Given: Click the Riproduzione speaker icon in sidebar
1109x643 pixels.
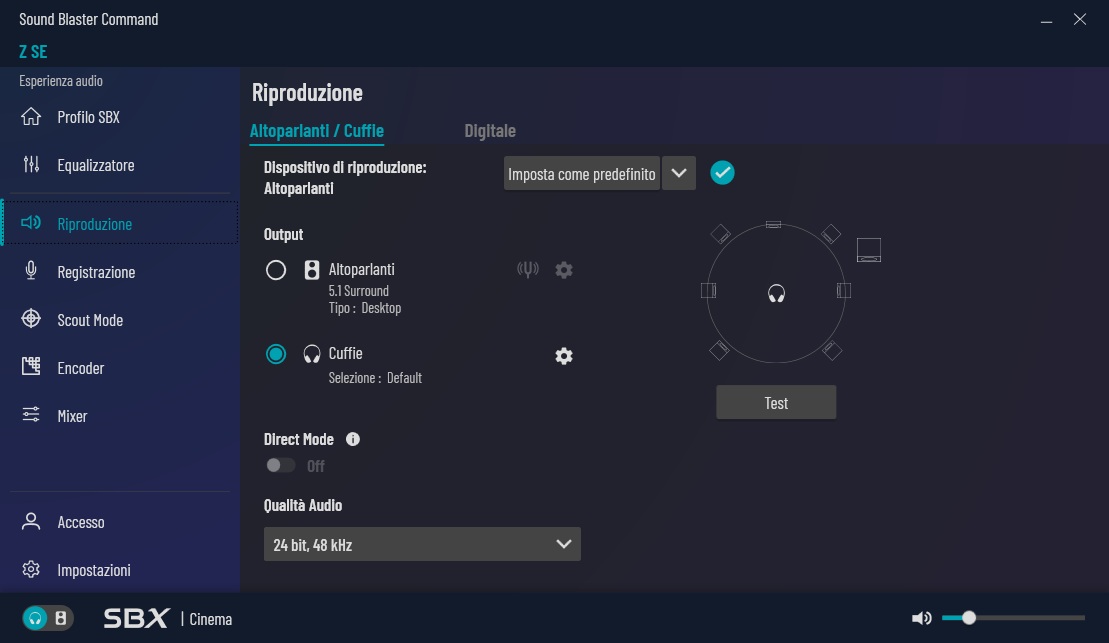Looking at the screenshot, I should click(x=31, y=223).
